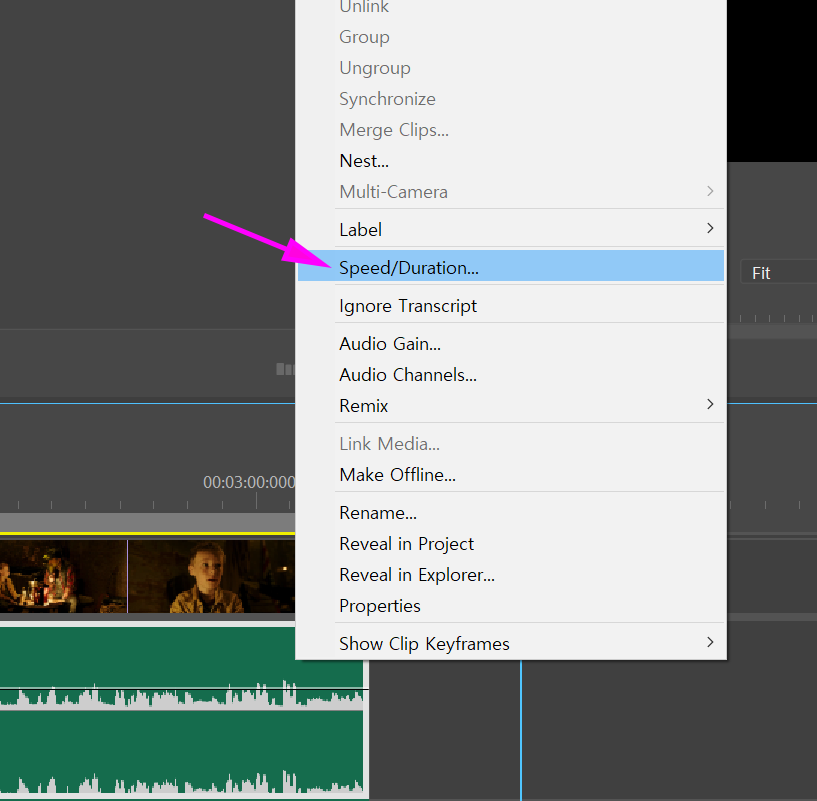817x801 pixels.
Task: Select Nest... menu entry
Action: (x=511, y=161)
